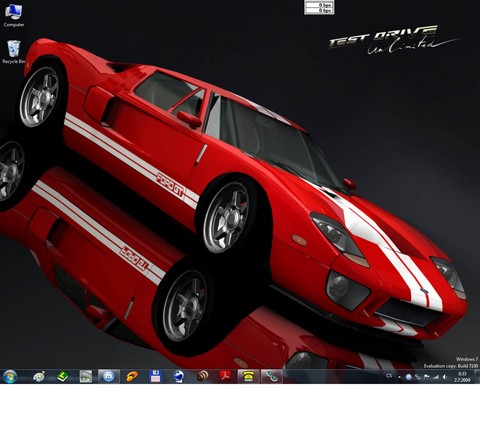Launch the paint palette app in taskbar
This screenshot has height=432, width=480.
click(39, 377)
